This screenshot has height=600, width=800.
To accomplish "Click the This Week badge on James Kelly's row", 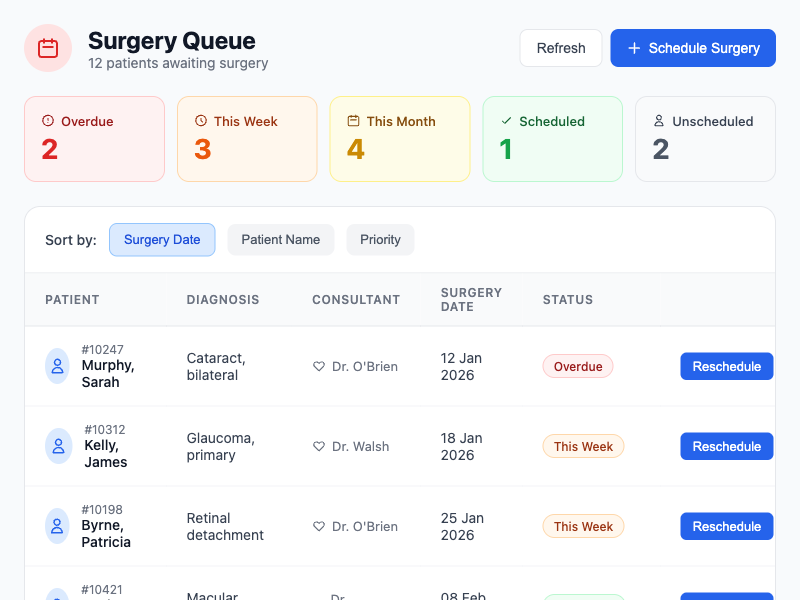I will coord(583,446).
